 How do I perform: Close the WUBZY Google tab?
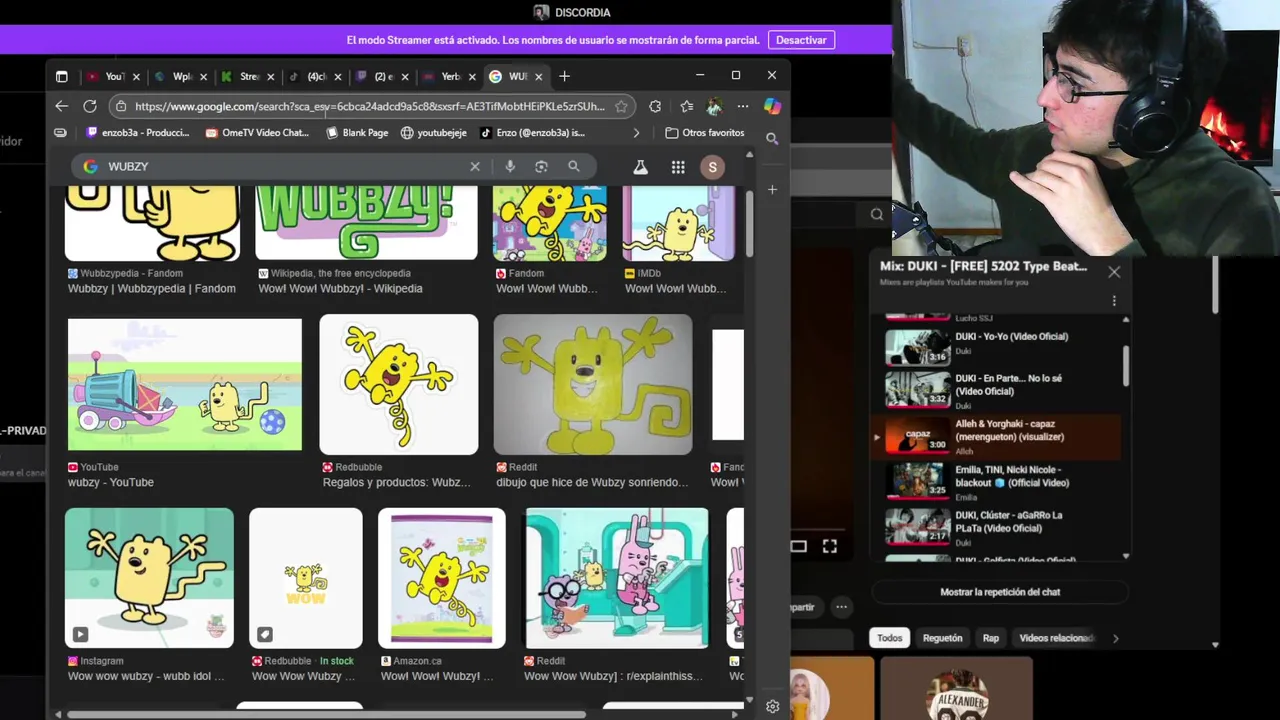[x=539, y=76]
